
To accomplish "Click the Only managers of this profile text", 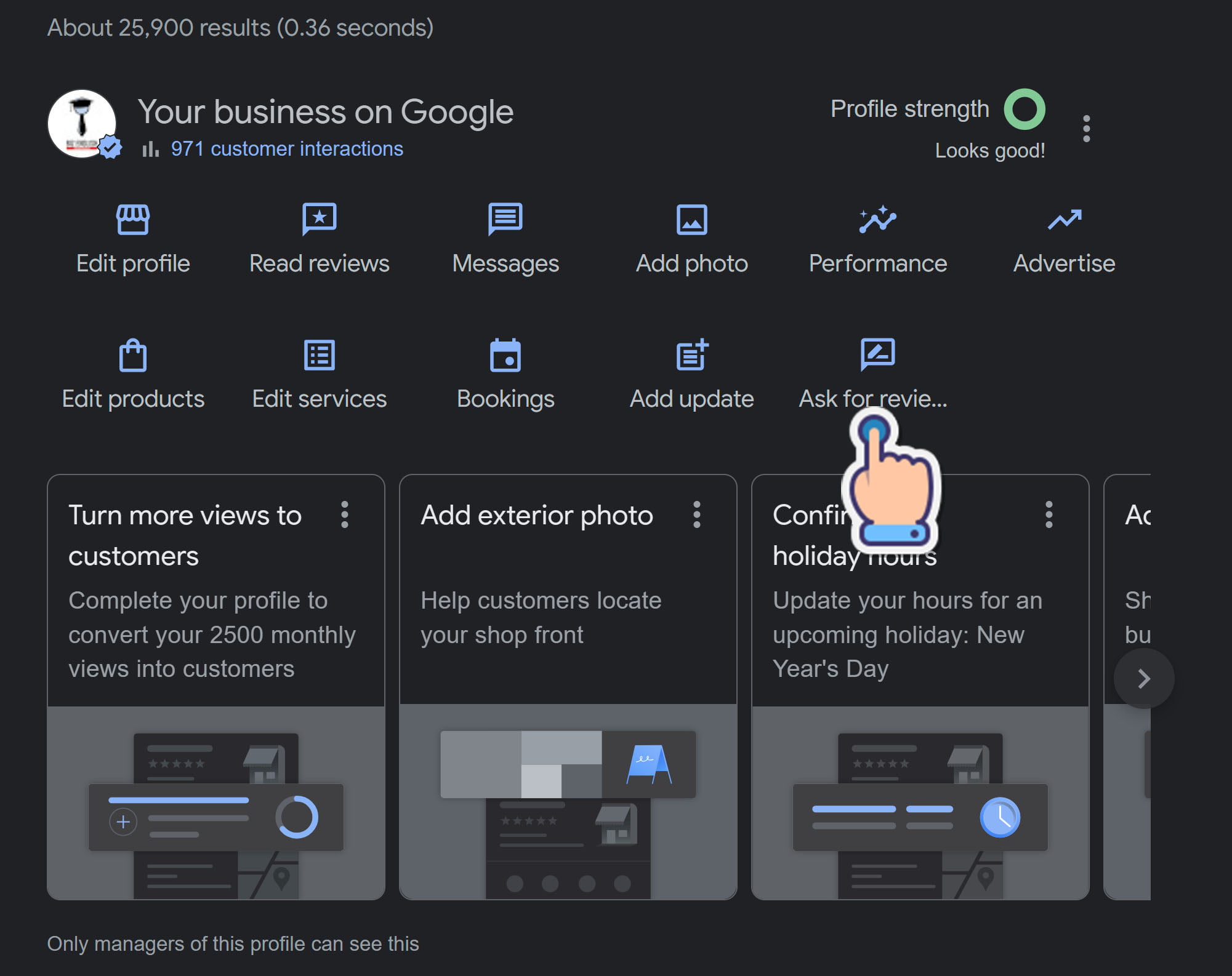I will pyautogui.click(x=233, y=943).
